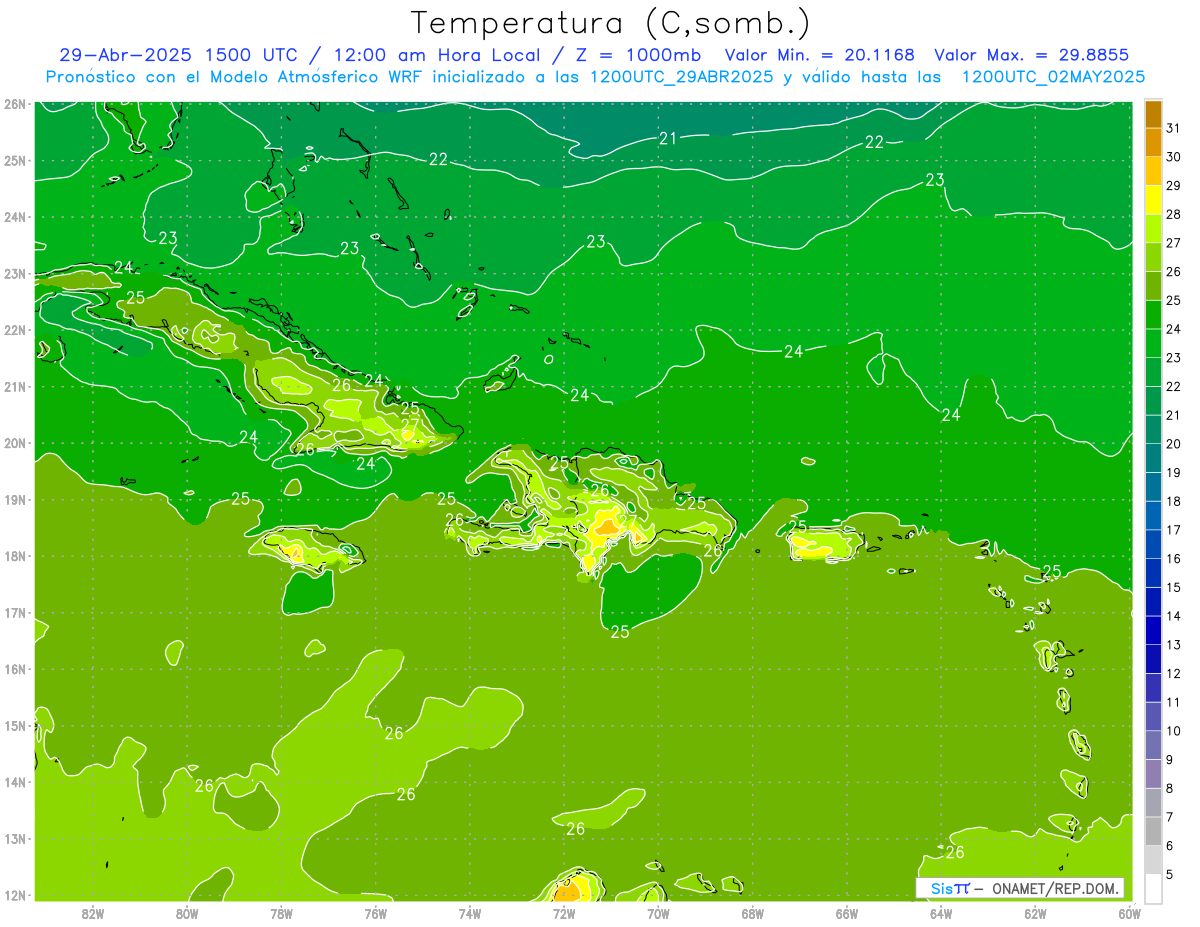Click the legend value "12"

1173,673
